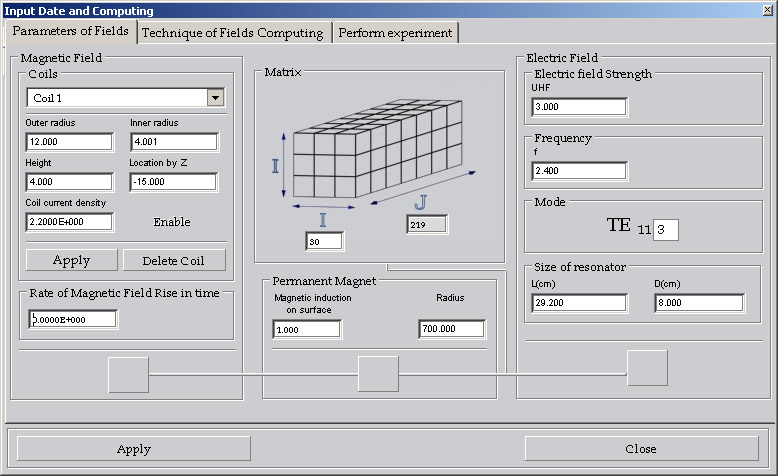Select the Parameters of Fields tab
This screenshot has width=778, height=476.
tap(70, 32)
